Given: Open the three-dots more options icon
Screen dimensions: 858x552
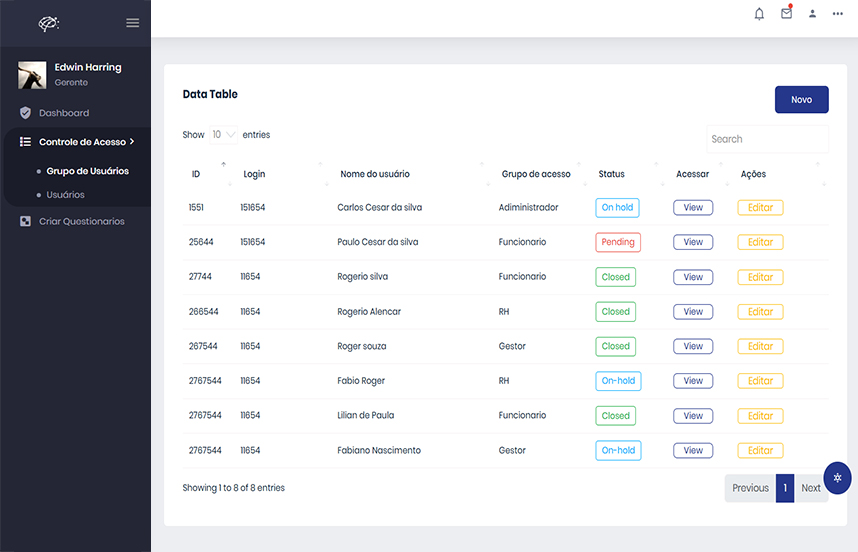Looking at the screenshot, I should pyautogui.click(x=837, y=14).
